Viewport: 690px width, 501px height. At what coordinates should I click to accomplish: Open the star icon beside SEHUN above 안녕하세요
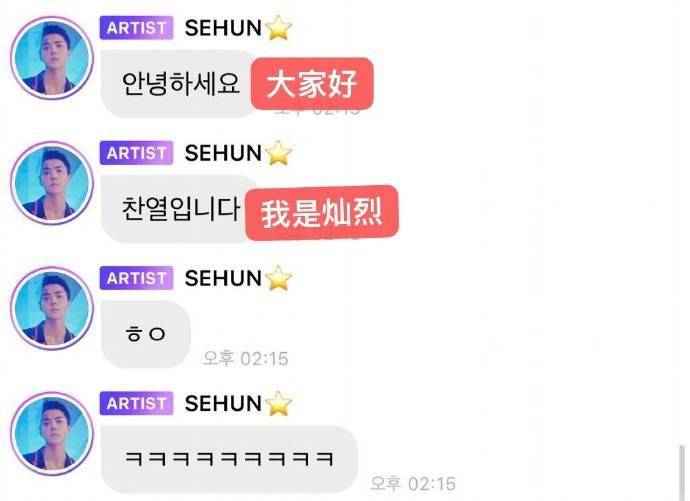click(278, 28)
